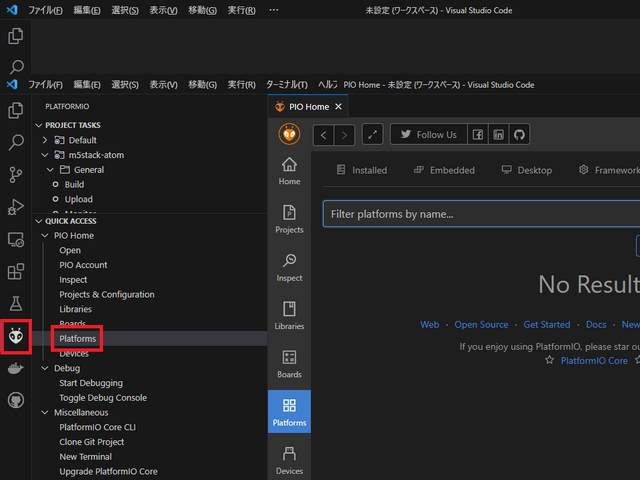
Task: Switch to the Installed platforms tab
Action: pyautogui.click(x=362, y=170)
